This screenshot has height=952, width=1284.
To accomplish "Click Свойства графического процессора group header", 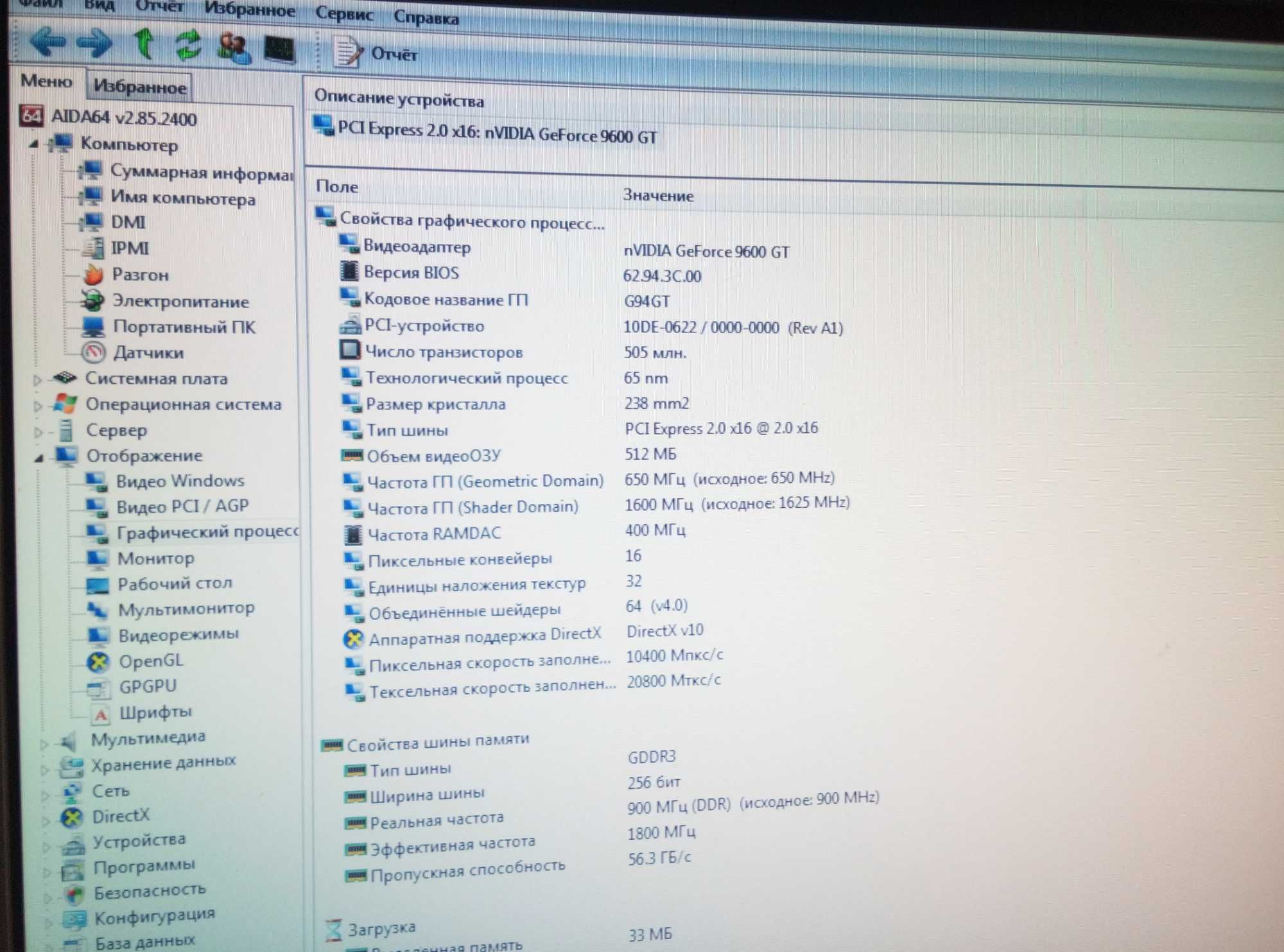I will click(472, 221).
